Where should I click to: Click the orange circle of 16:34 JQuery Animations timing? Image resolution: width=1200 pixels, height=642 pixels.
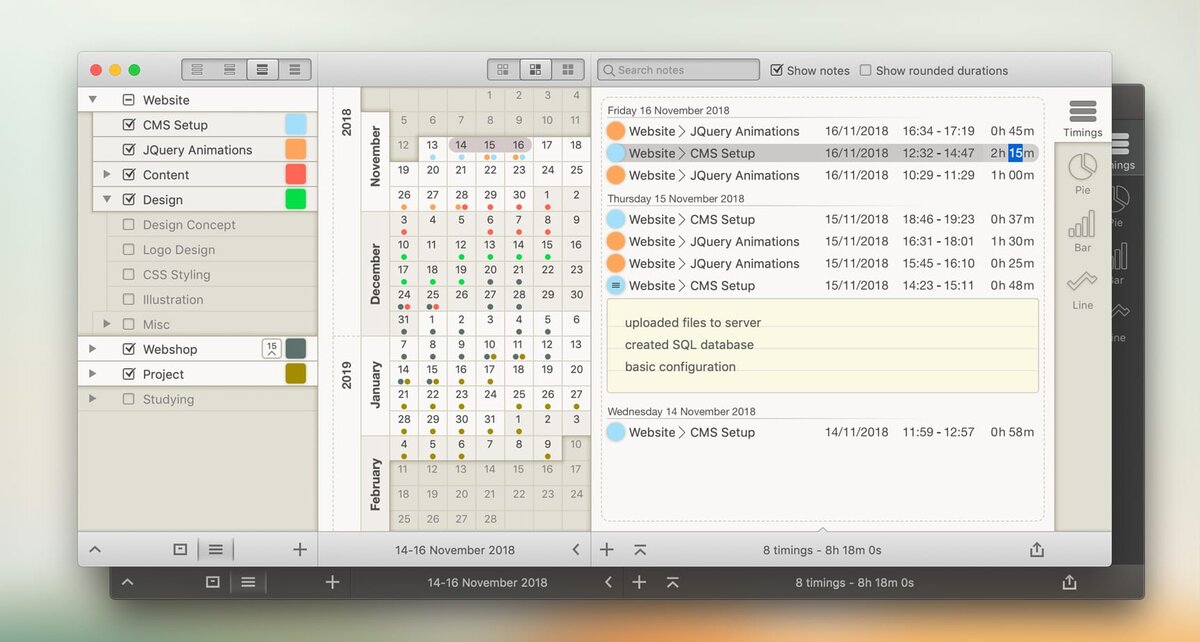[x=616, y=131]
